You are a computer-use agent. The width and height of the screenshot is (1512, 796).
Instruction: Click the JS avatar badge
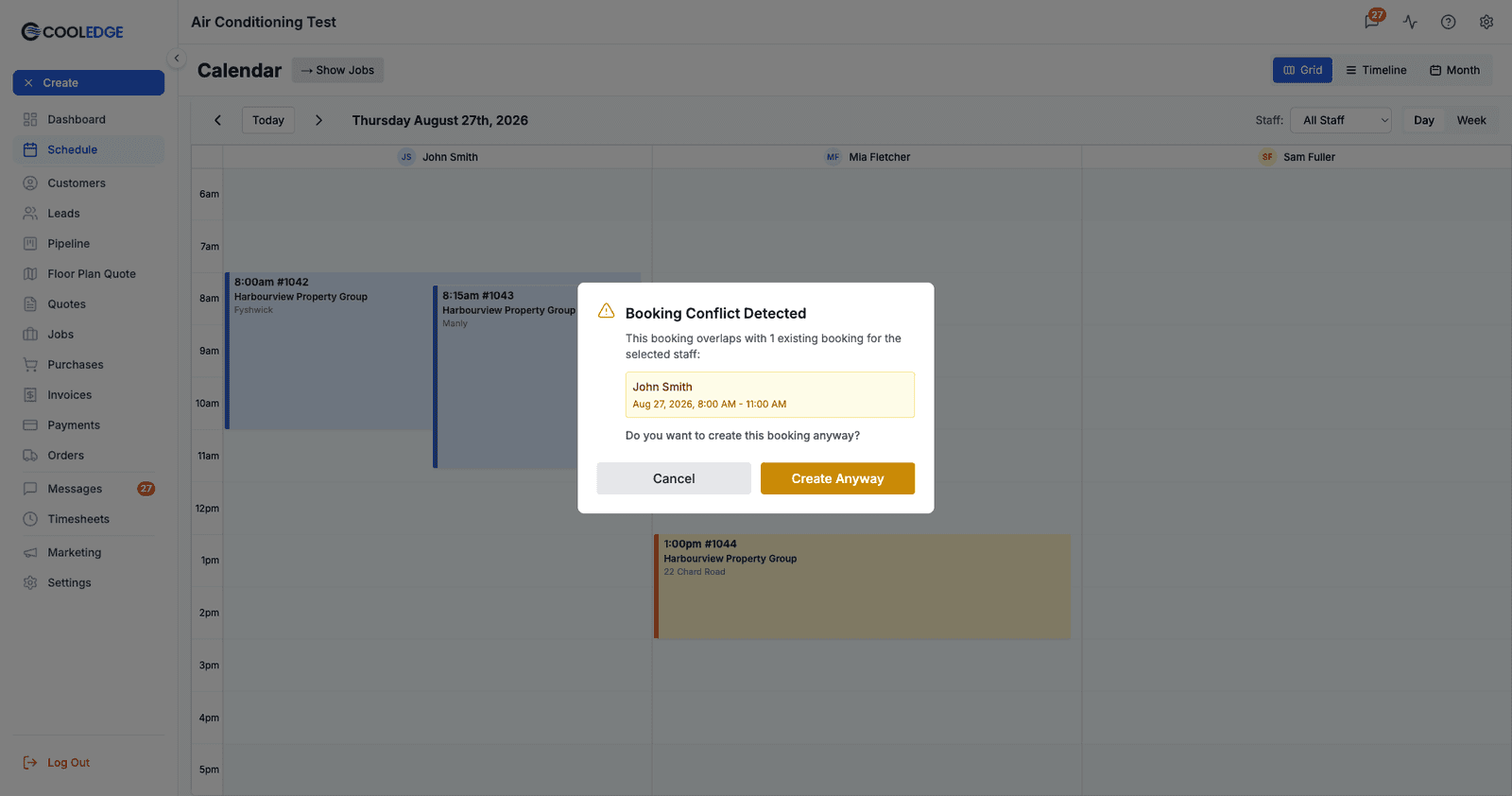click(406, 157)
